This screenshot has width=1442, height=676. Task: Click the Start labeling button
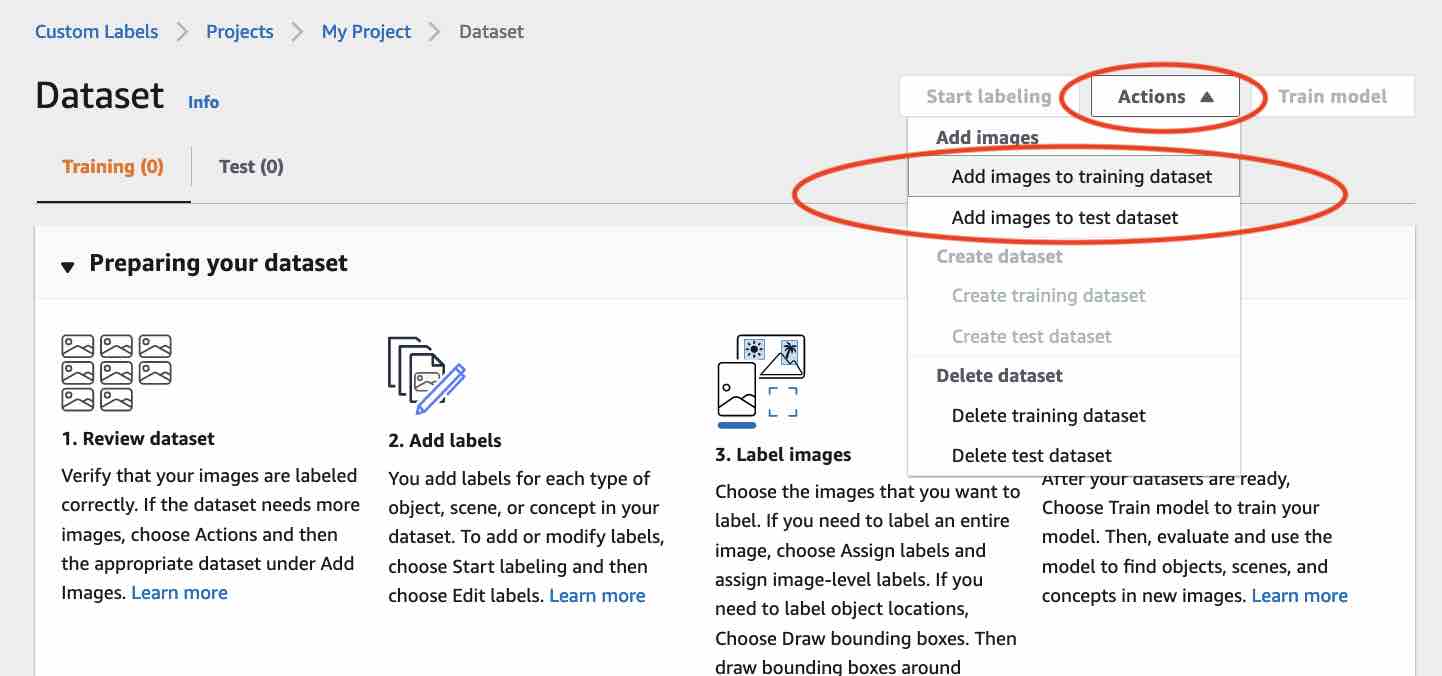point(988,96)
